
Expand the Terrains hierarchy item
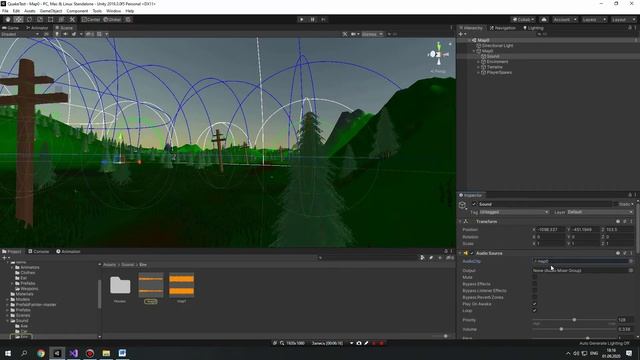[x=478, y=67]
